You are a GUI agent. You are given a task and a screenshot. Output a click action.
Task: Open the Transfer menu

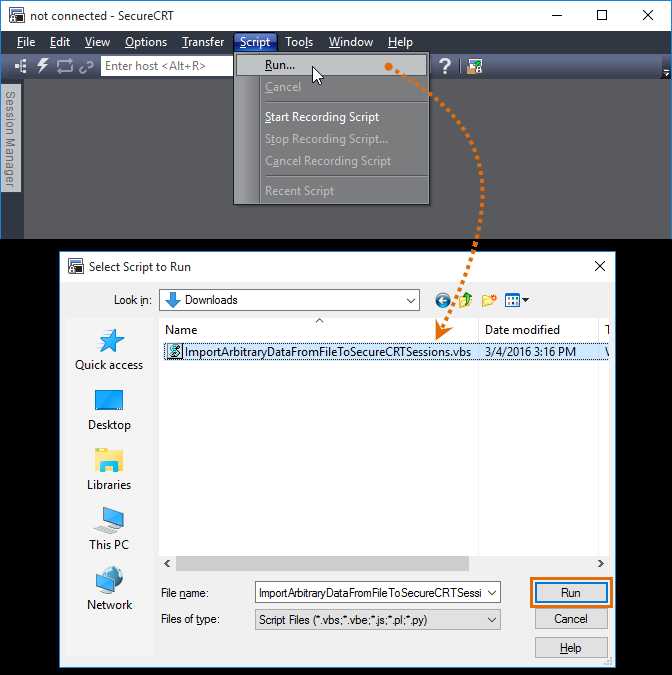pyautogui.click(x=203, y=42)
